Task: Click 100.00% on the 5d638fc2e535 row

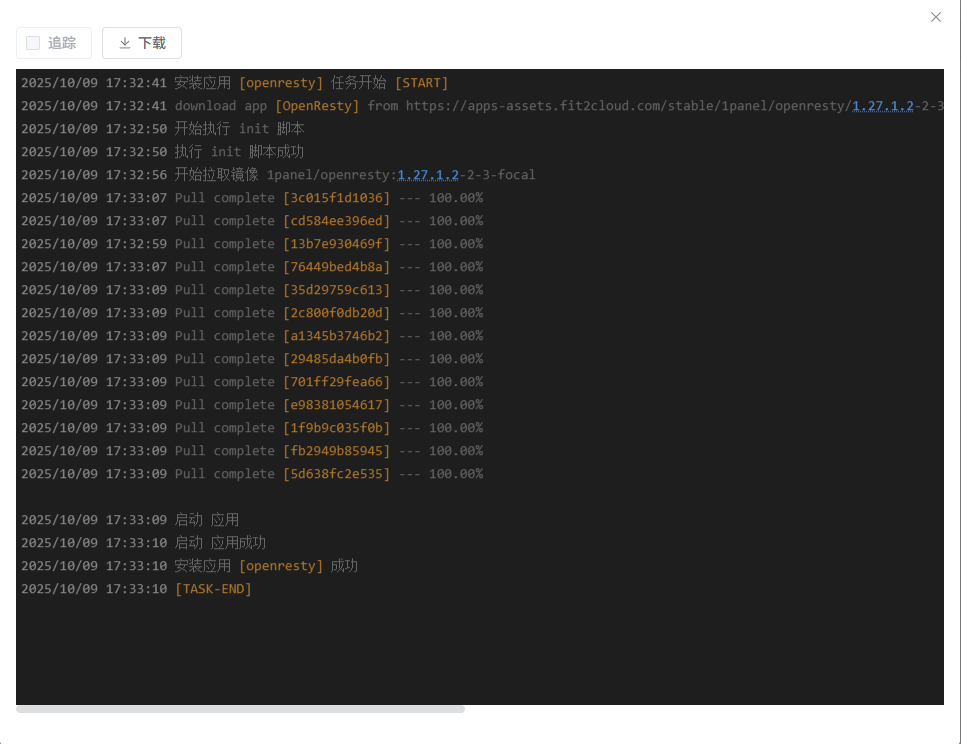Action: 456,474
